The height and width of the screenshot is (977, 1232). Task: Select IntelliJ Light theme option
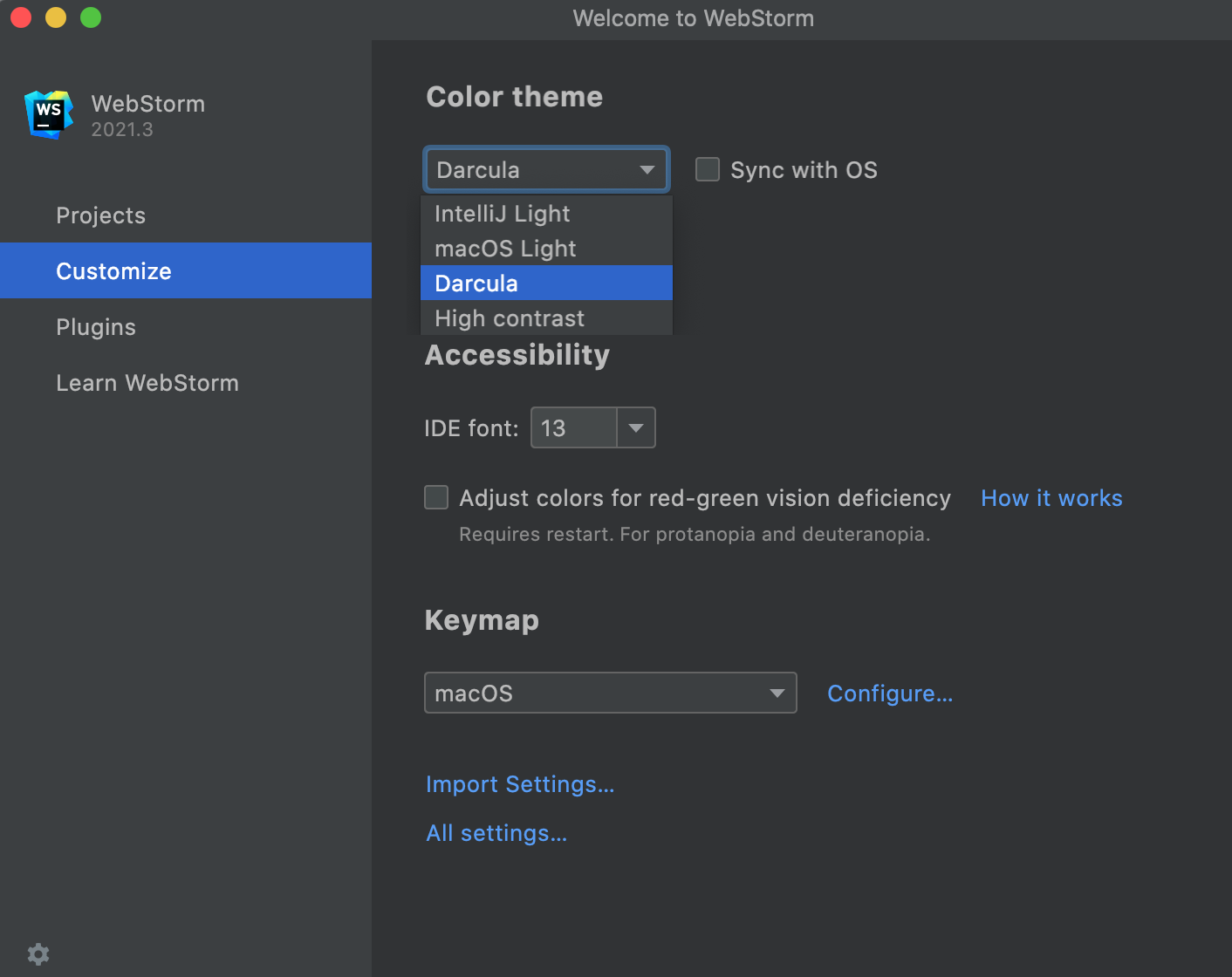click(x=546, y=214)
